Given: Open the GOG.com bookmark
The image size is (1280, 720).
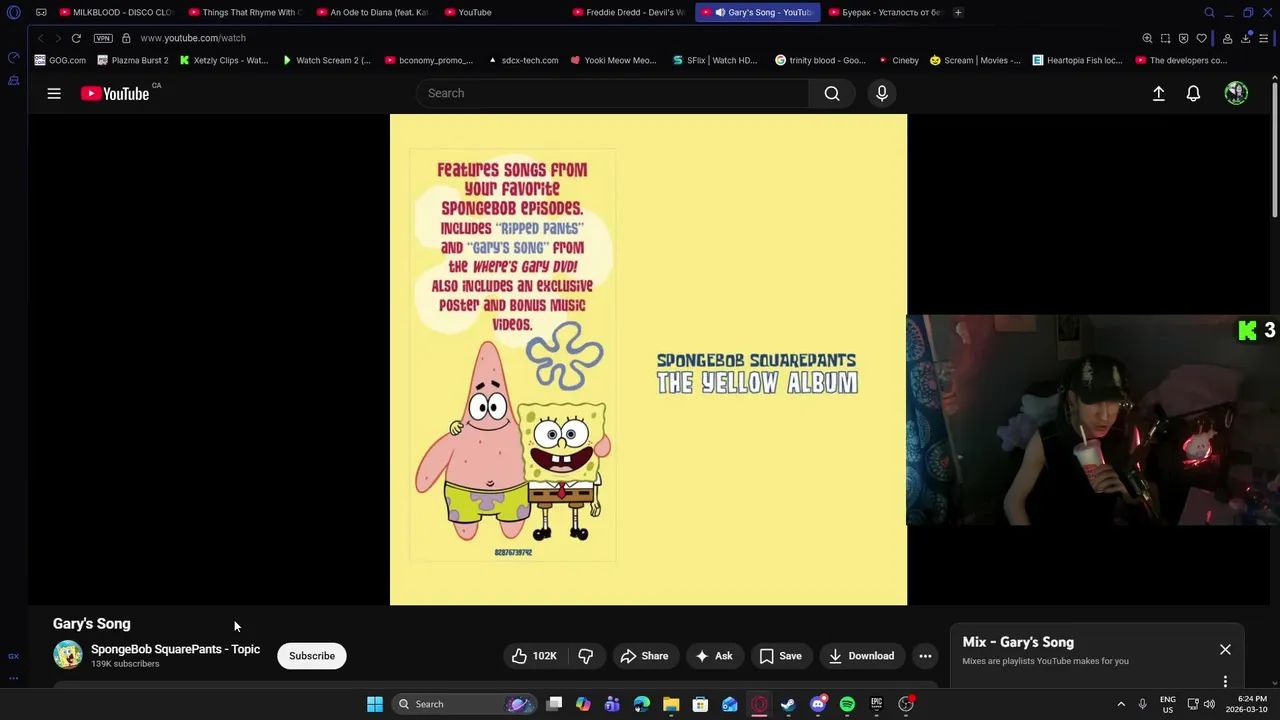Looking at the screenshot, I should (x=60, y=60).
